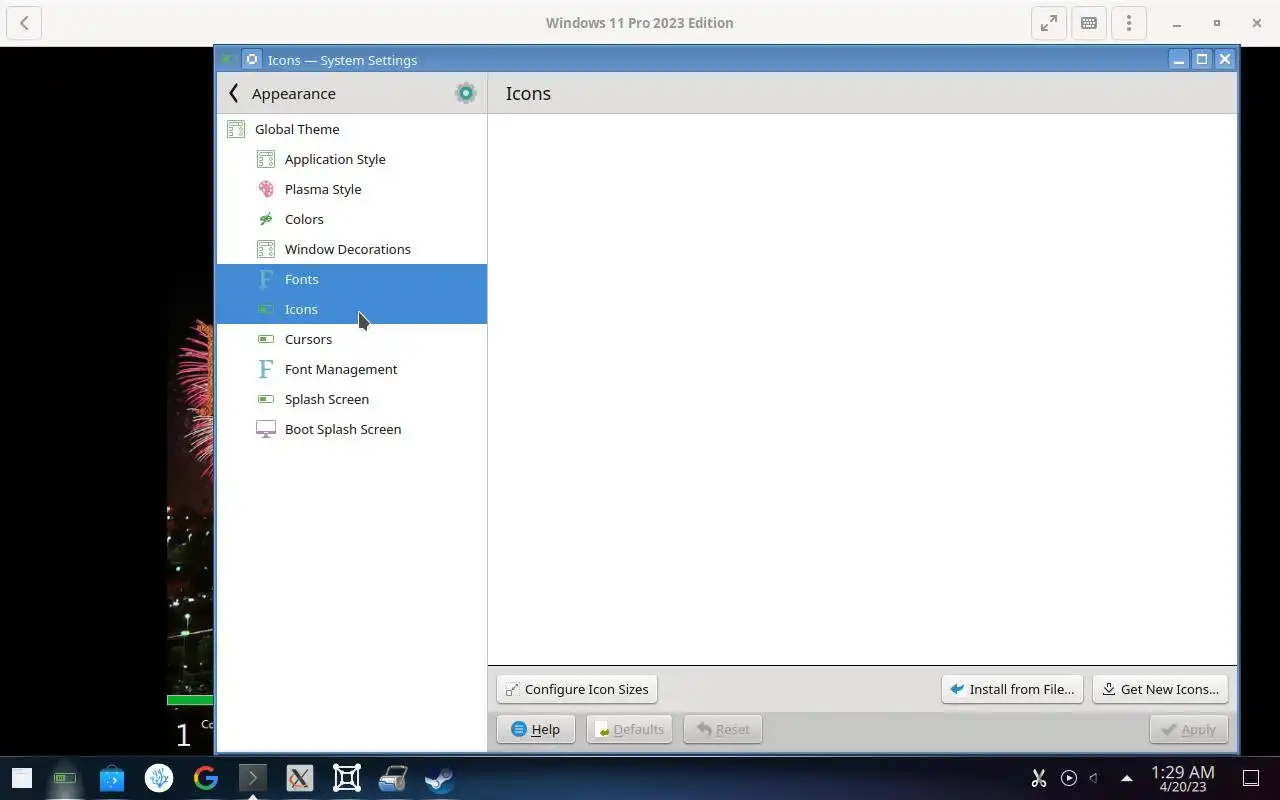Click the Icons entry's icon

click(x=265, y=309)
